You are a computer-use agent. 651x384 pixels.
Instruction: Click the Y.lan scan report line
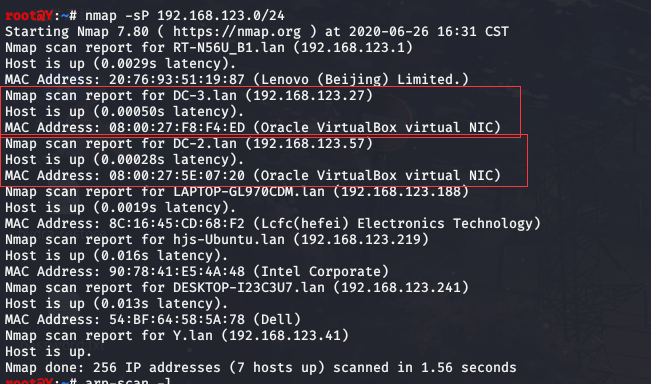click(177, 335)
